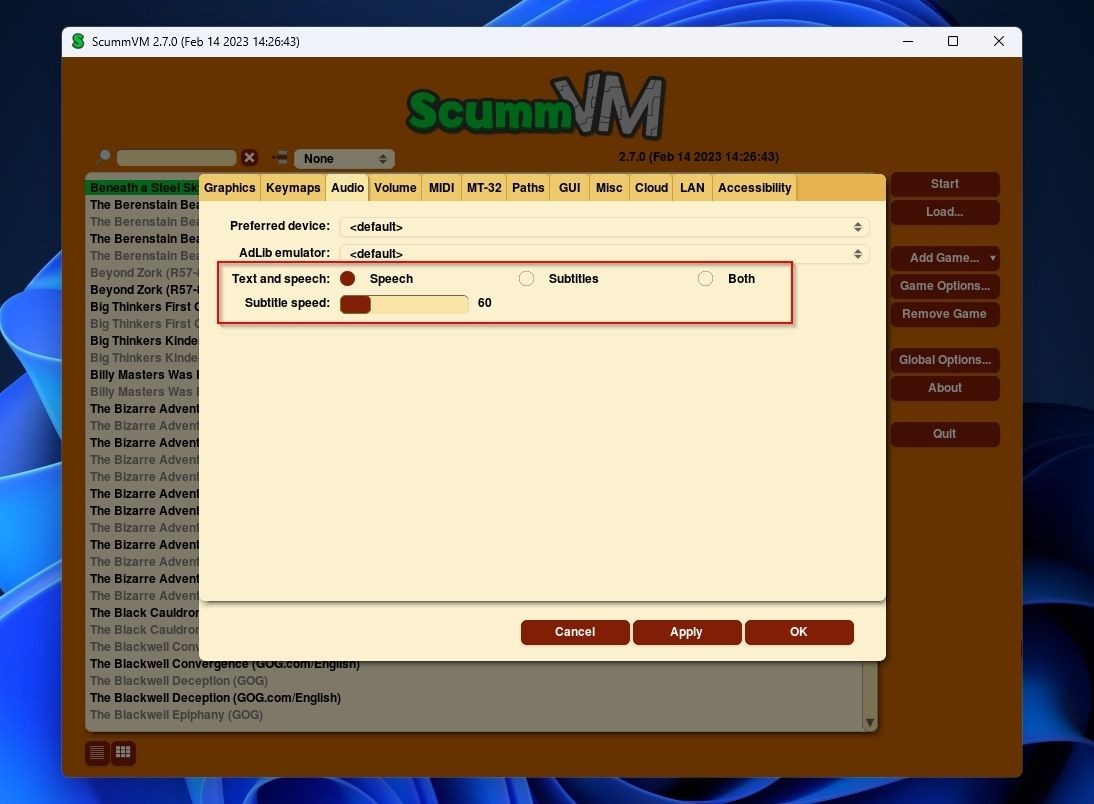Select the Subtitles radio button
1094x804 pixels.
tap(526, 278)
